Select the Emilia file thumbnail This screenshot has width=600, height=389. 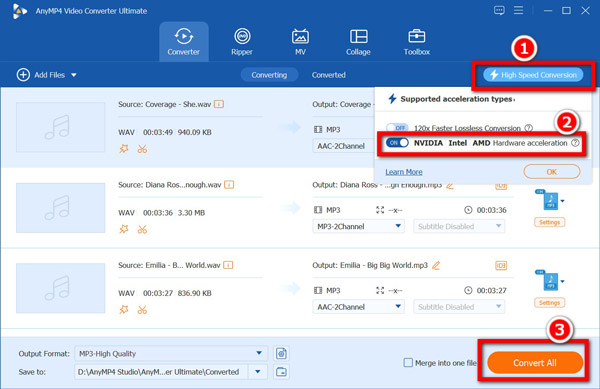click(60, 288)
